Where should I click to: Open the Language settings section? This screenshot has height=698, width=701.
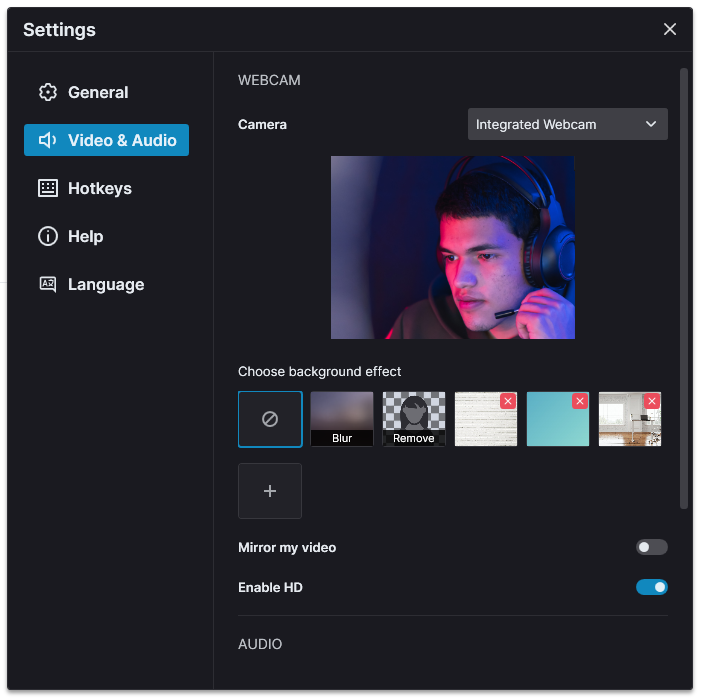(x=106, y=284)
